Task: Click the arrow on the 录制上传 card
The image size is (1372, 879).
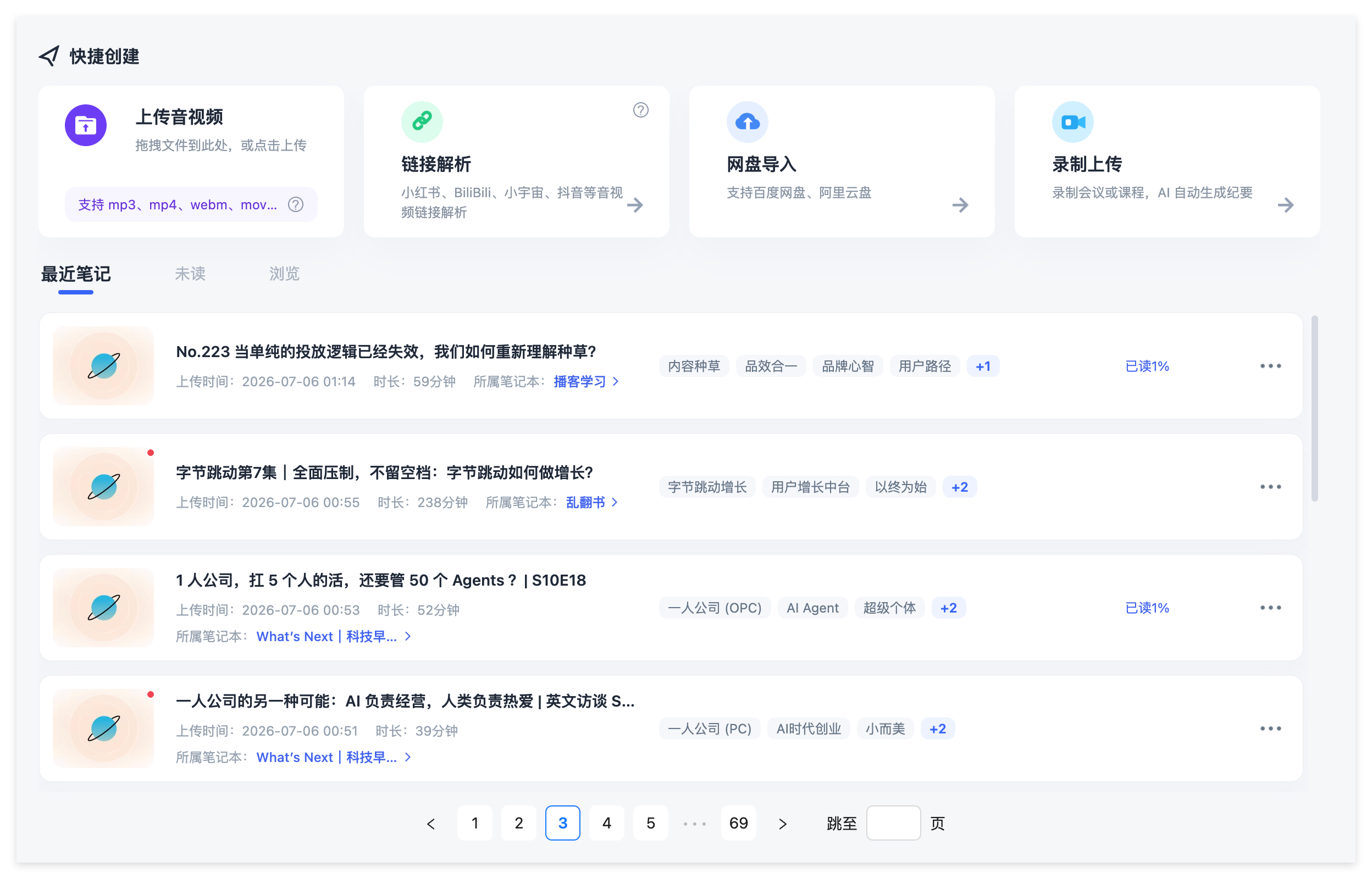Action: pyautogui.click(x=1286, y=205)
